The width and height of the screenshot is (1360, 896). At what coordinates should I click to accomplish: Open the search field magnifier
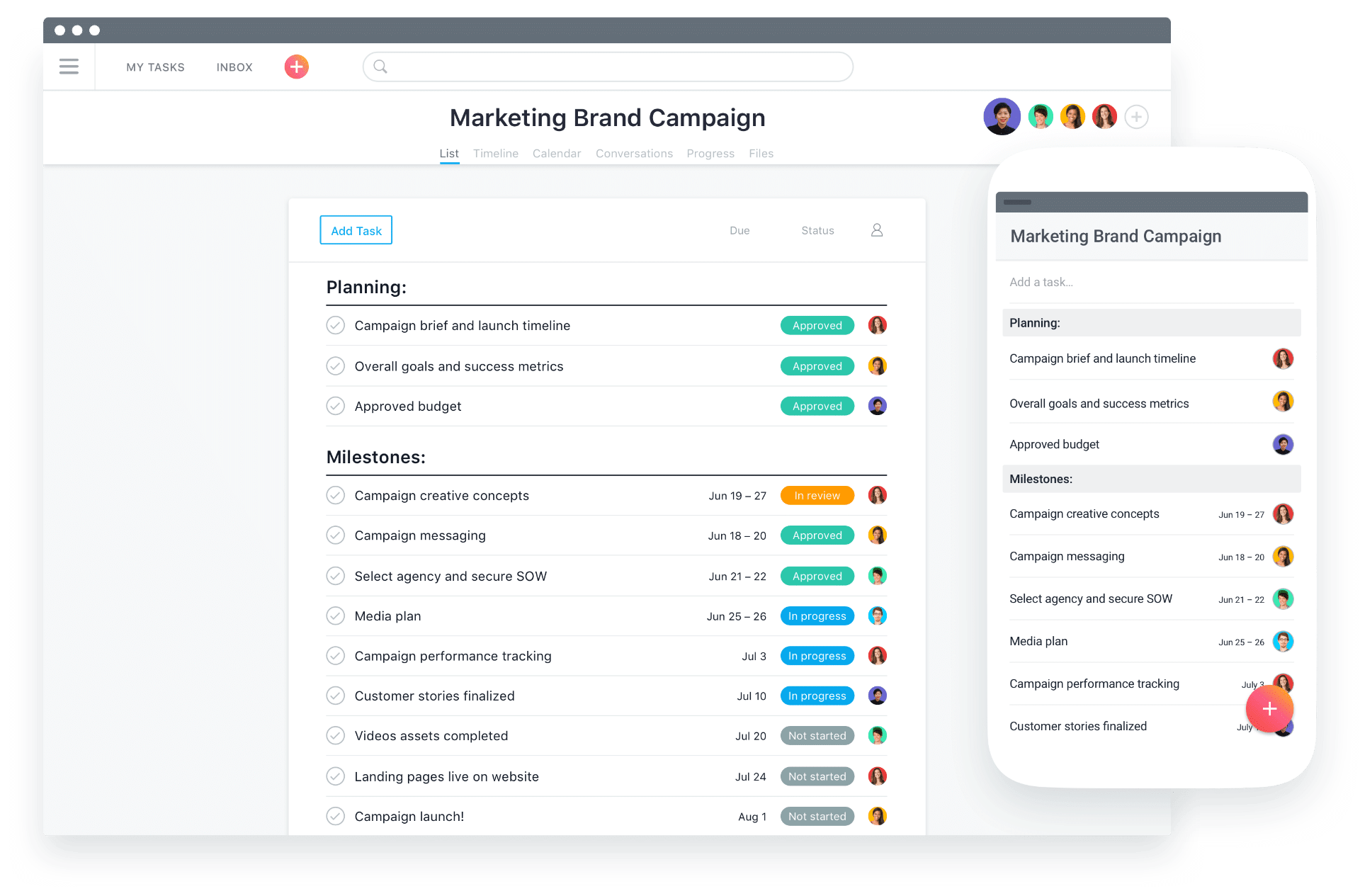click(380, 66)
